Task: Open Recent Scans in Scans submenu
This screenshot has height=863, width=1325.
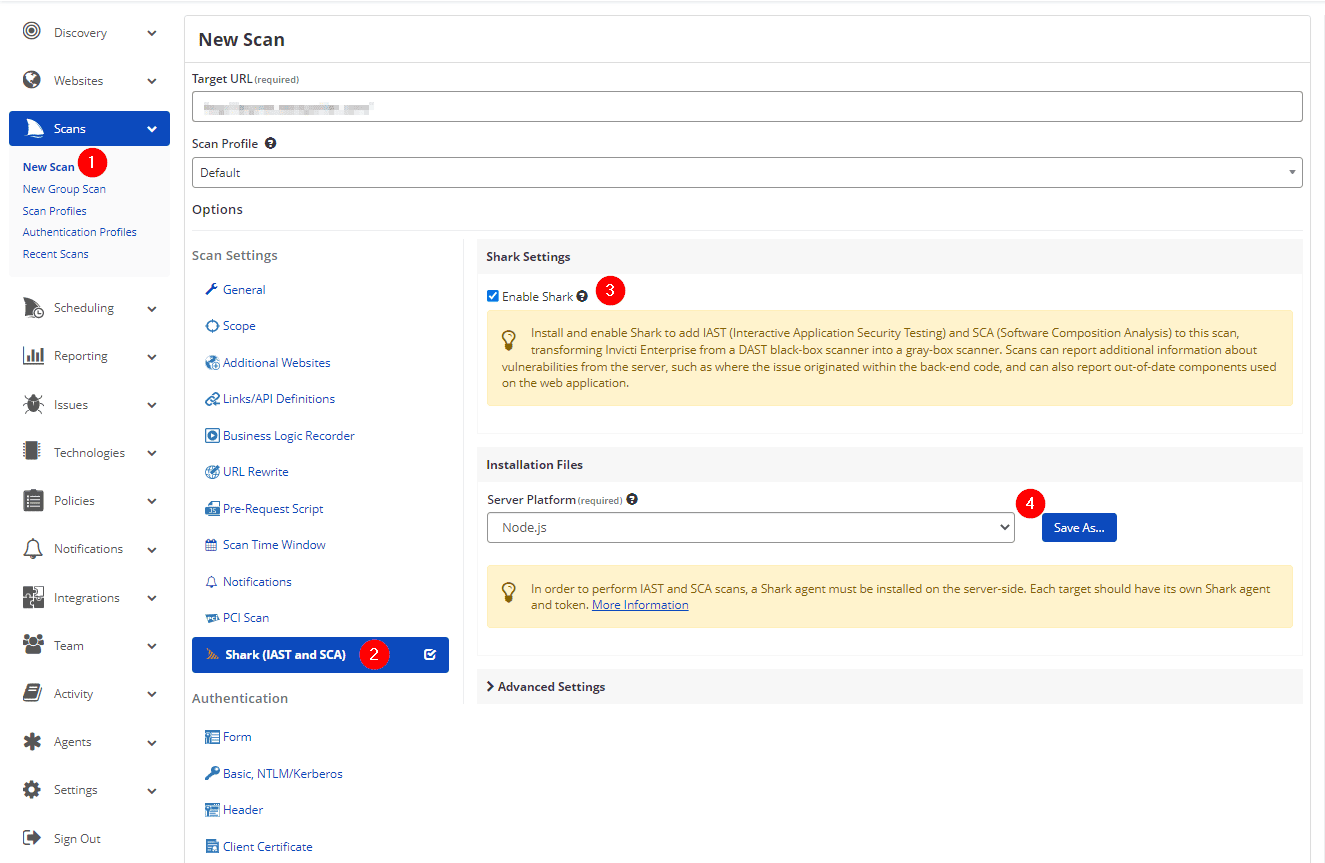Action: point(56,254)
